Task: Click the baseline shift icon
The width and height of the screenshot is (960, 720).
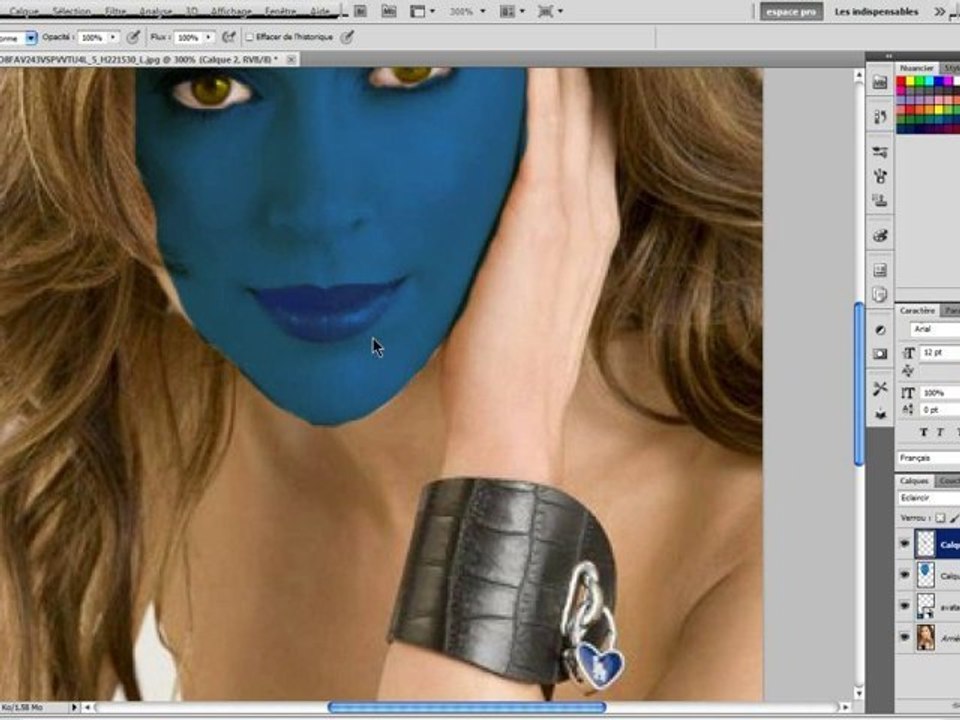Action: 909,410
